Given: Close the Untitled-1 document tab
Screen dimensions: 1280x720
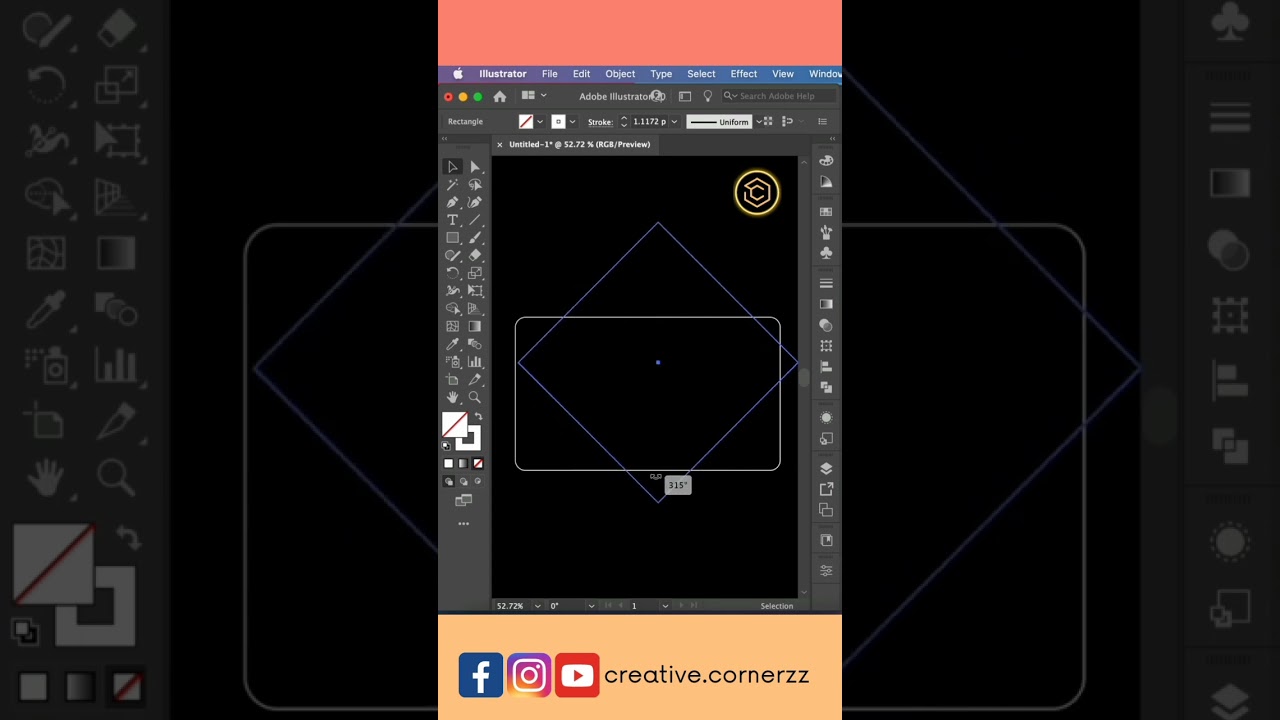Looking at the screenshot, I should [500, 145].
